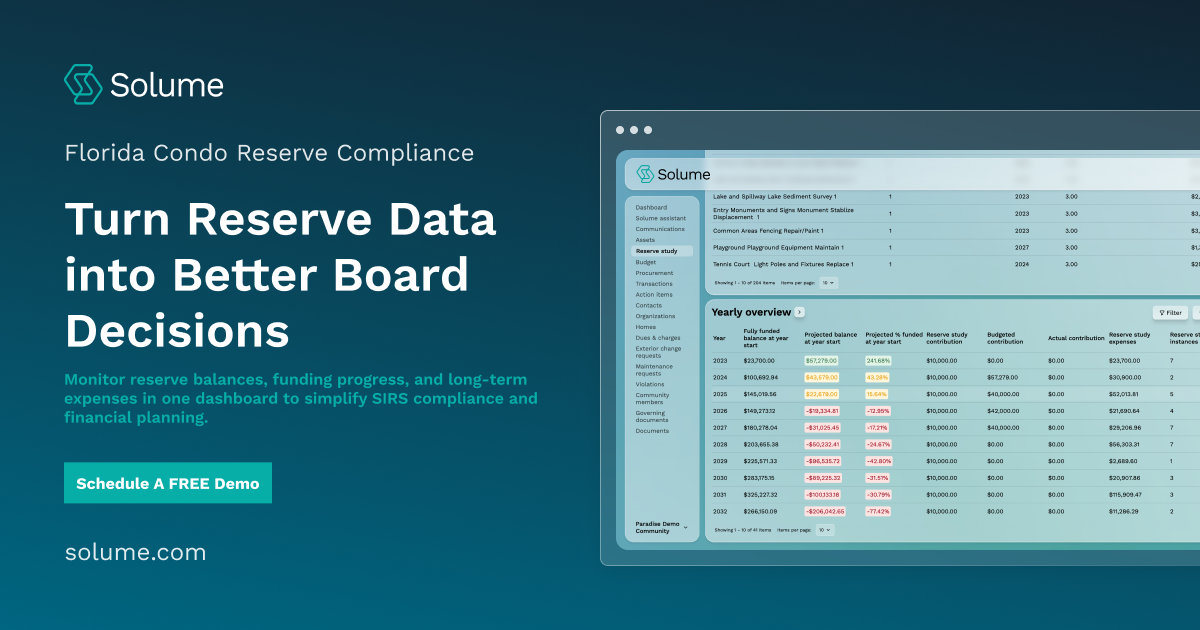The width and height of the screenshot is (1200, 630).
Task: Click Budgeted contribution column header
Action: (x=1005, y=338)
